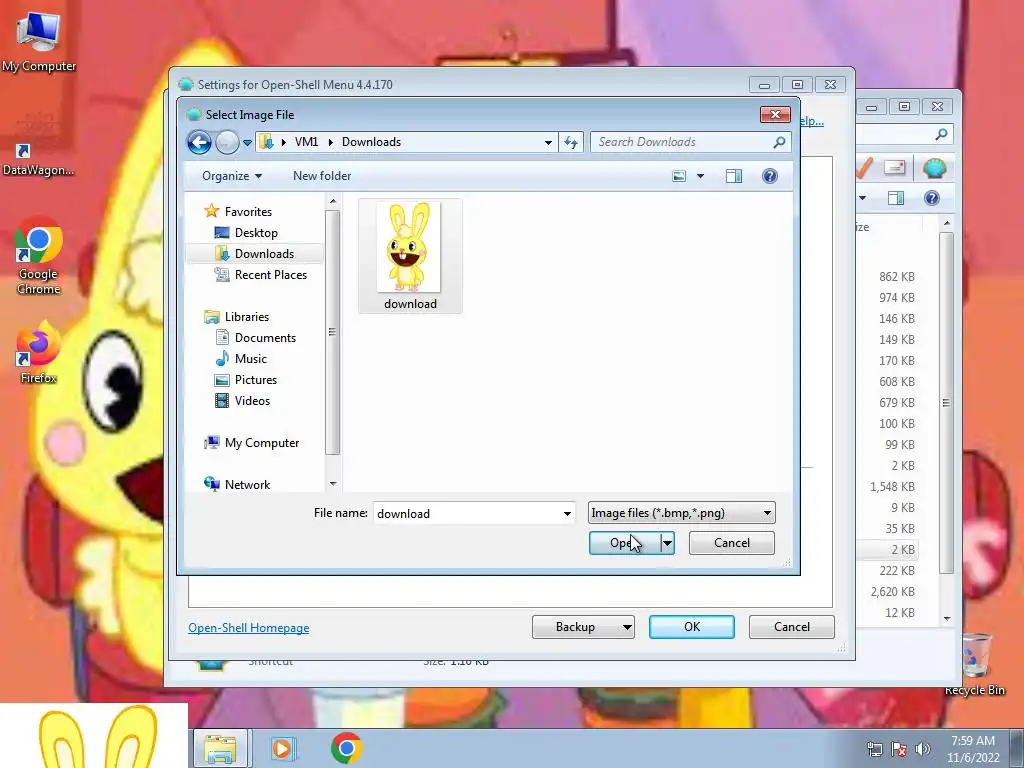Open help in background Explorer window
This screenshot has height=768, width=1024.
pyautogui.click(x=932, y=198)
